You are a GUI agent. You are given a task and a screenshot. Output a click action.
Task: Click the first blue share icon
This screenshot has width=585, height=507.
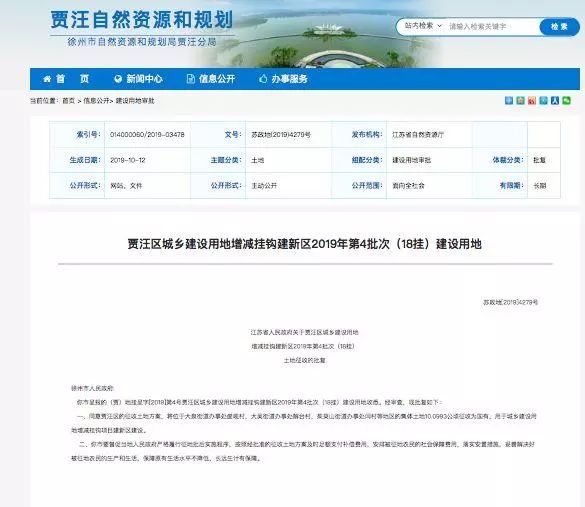pyautogui.click(x=509, y=100)
